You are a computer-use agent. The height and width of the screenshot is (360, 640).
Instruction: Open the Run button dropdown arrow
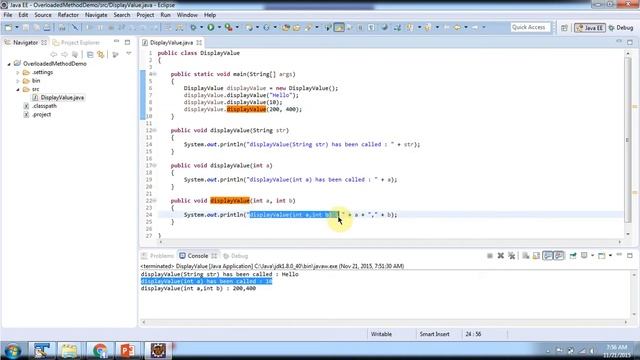219,27
